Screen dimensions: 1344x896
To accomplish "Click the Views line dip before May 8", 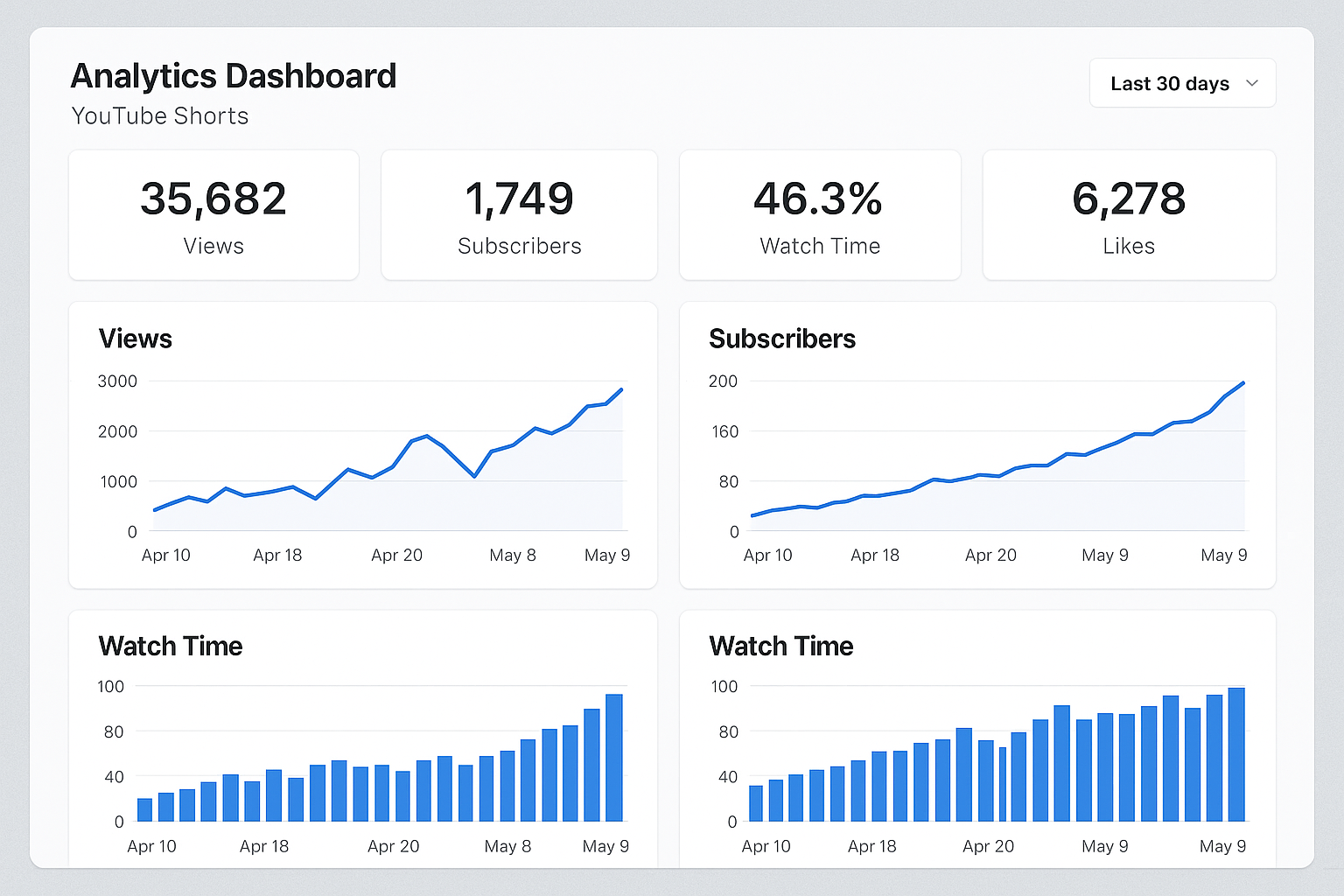I will (474, 476).
